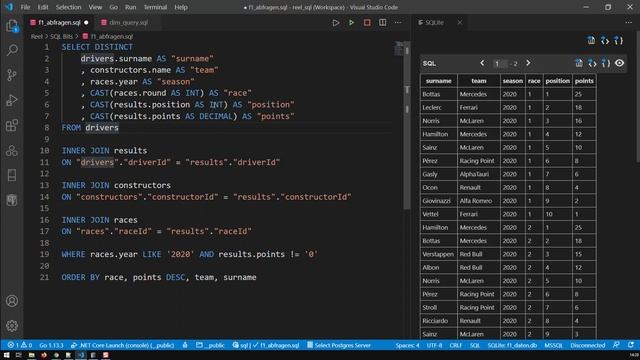This screenshot has height=360, width=640.
Task: Expand the Reel breadcrumb
Action: point(37,37)
